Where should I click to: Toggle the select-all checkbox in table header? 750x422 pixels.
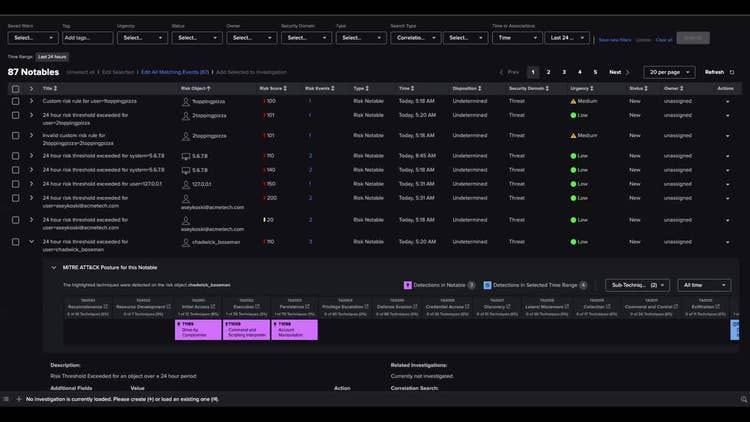click(15, 88)
